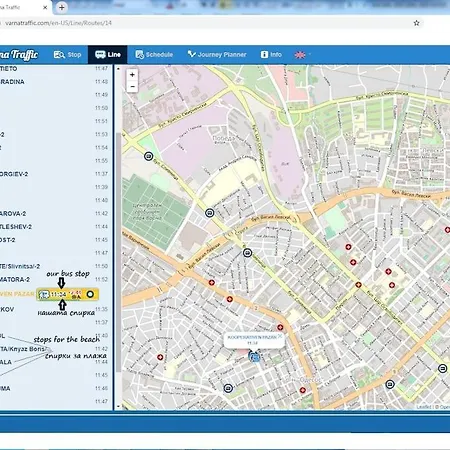Screen dimensions: 450x450
Task: Select the AROVA-2 stop row
Action: [x=55, y=213]
